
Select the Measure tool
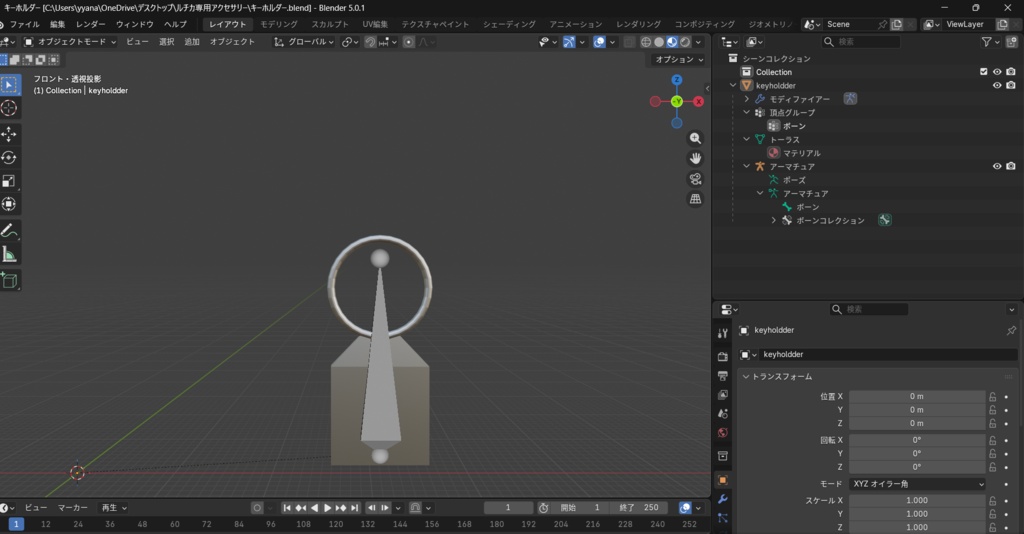(x=9, y=254)
